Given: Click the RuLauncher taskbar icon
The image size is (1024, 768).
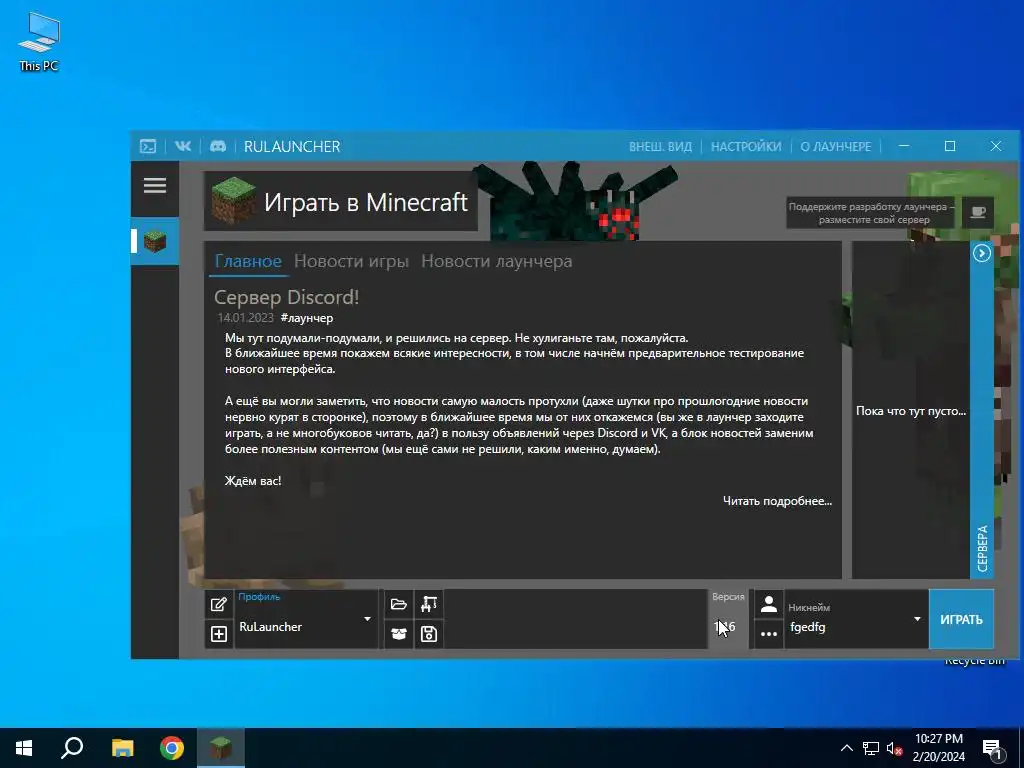Looking at the screenshot, I should [221, 748].
